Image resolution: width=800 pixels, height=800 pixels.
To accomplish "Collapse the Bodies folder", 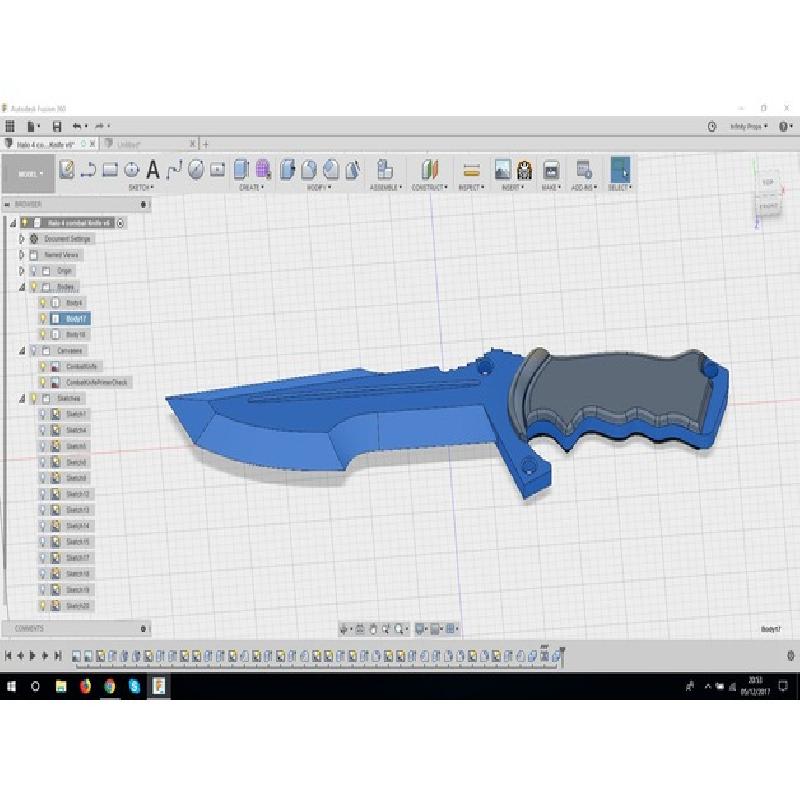I will point(22,287).
